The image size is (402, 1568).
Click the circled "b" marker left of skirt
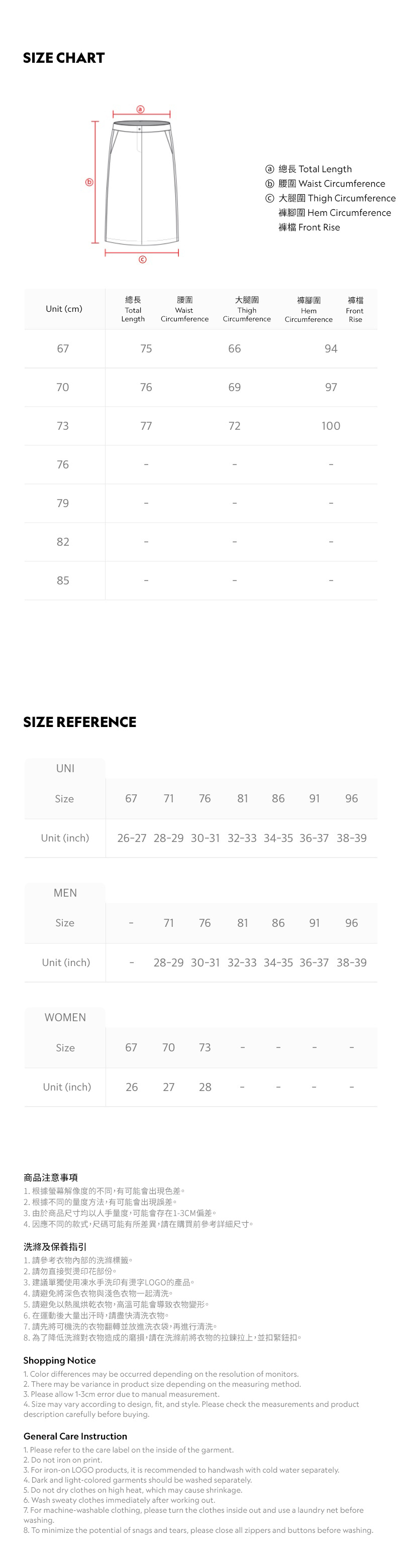tap(89, 182)
